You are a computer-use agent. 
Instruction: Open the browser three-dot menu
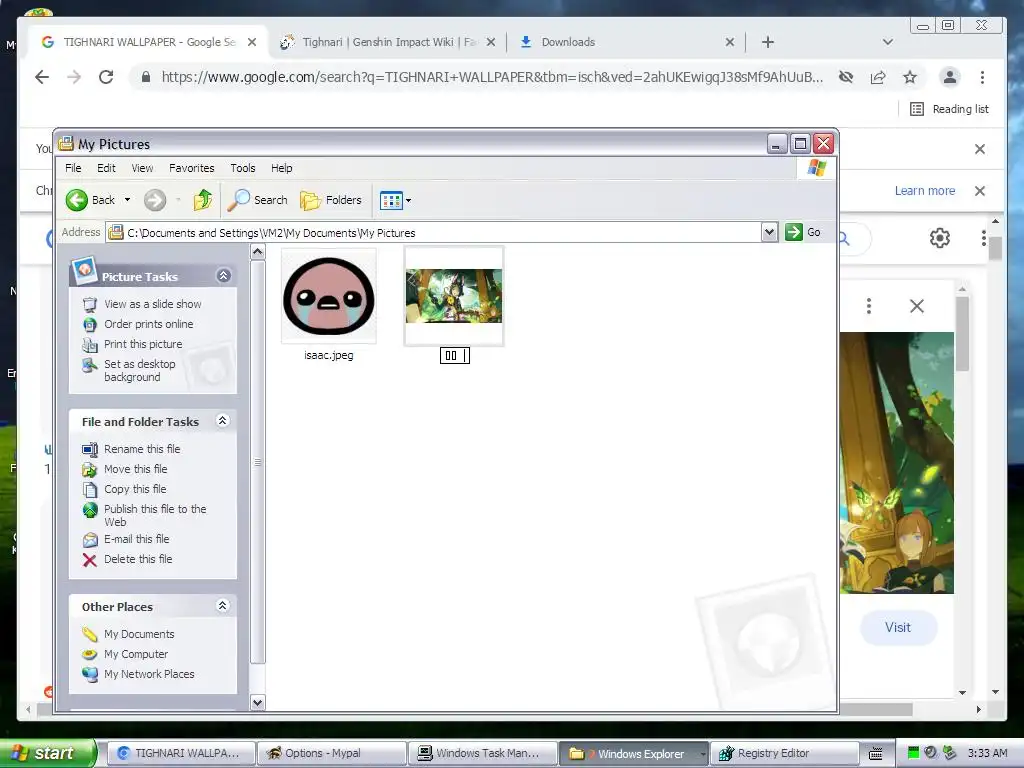point(982,77)
